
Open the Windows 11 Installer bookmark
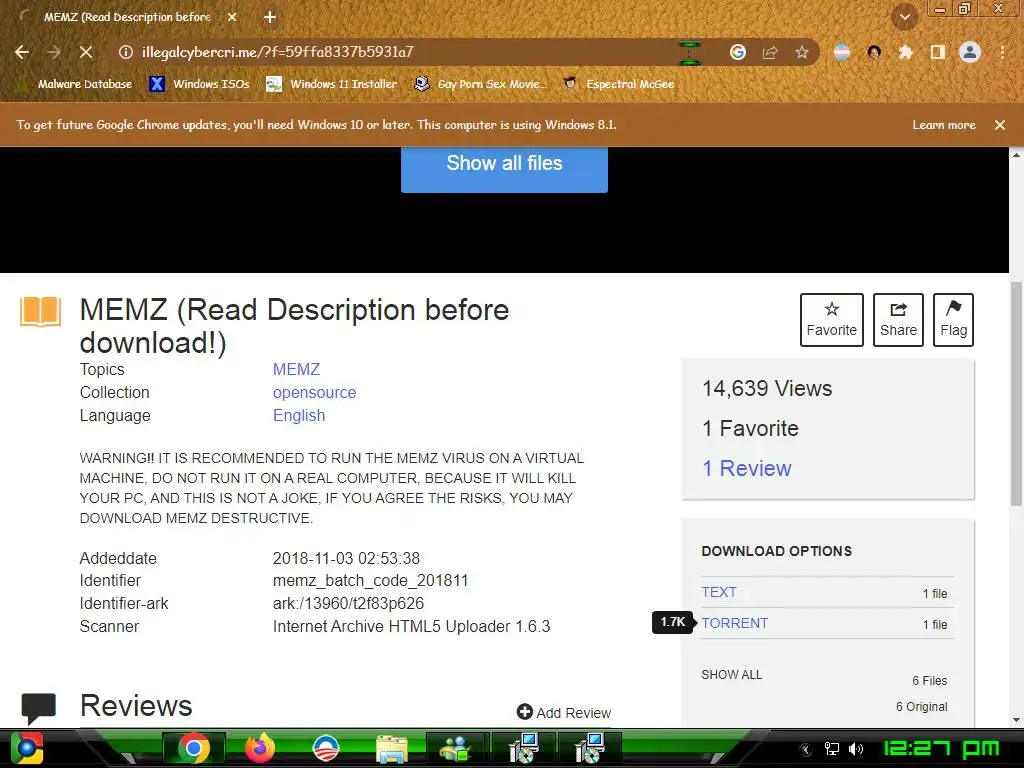coord(332,84)
